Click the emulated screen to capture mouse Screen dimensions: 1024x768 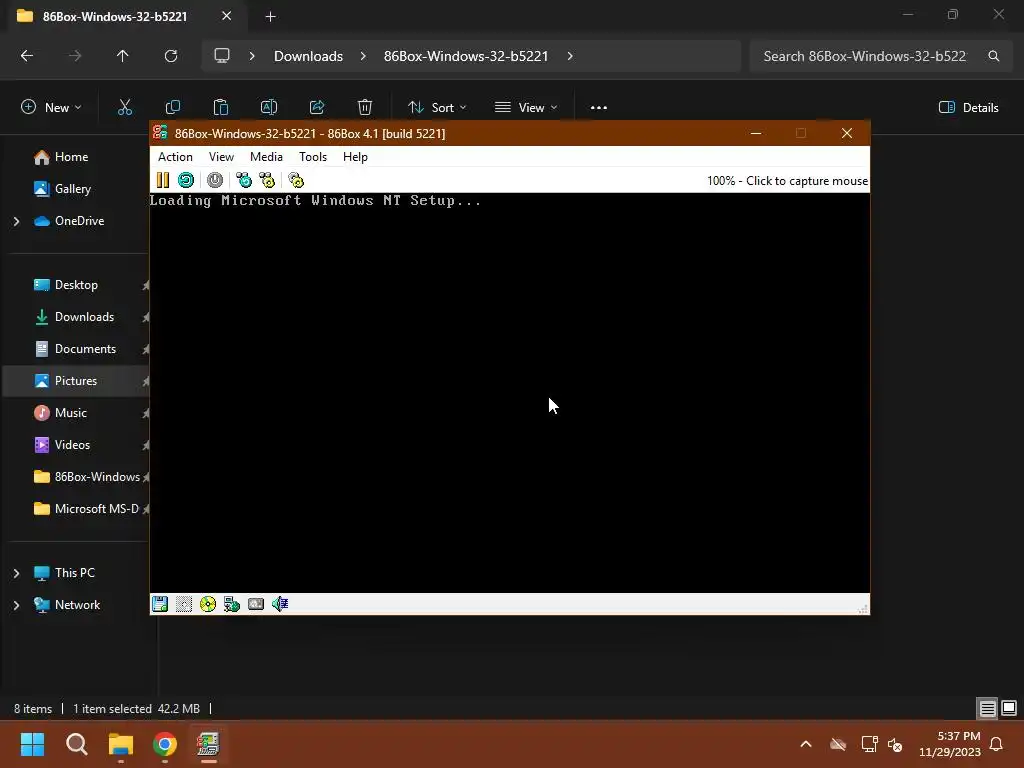coord(509,392)
